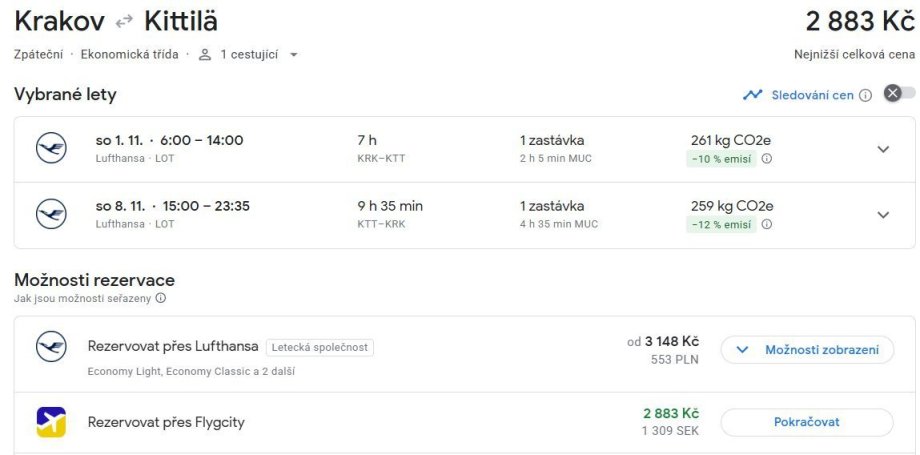Screen dimensions: 920x455
Task: Click the Lufthansa logo on return flight
Action: [51, 215]
